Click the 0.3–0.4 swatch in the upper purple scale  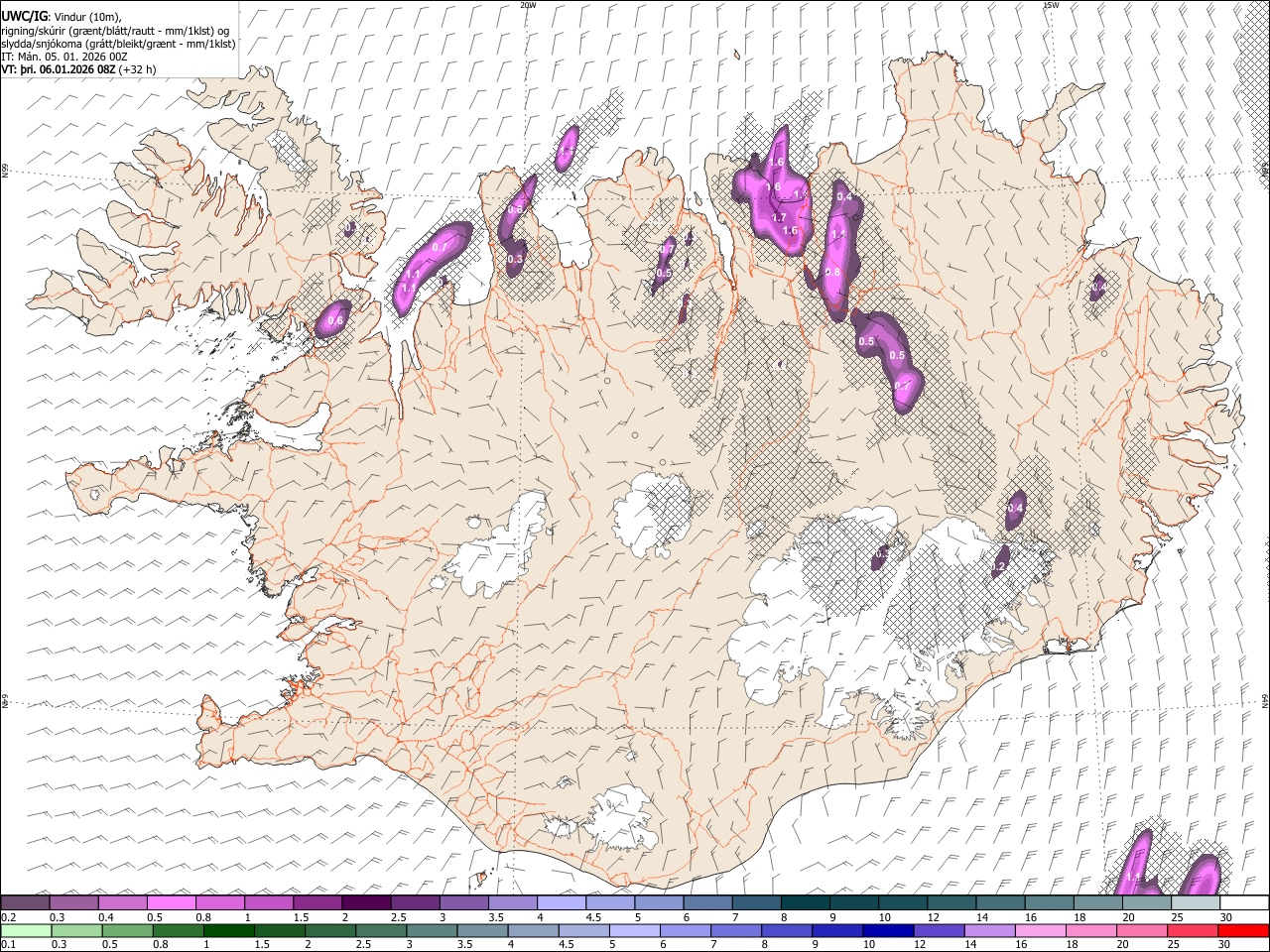(73, 902)
